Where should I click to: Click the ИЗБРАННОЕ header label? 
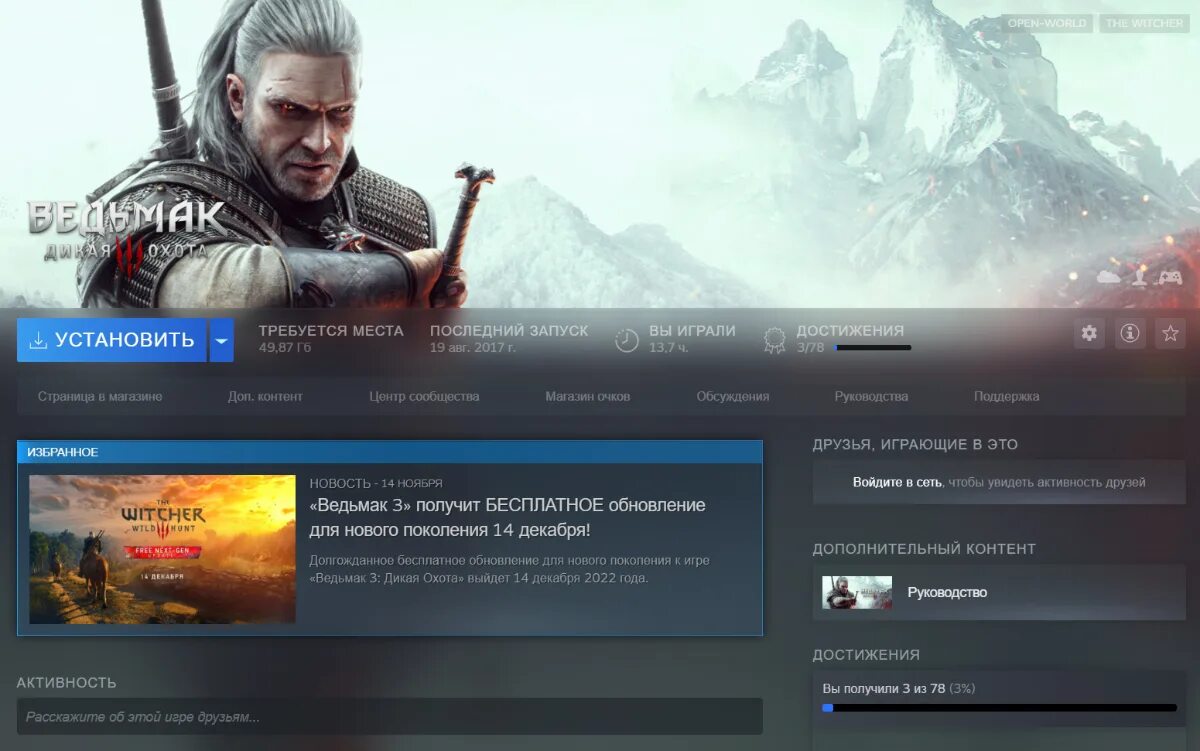click(63, 452)
